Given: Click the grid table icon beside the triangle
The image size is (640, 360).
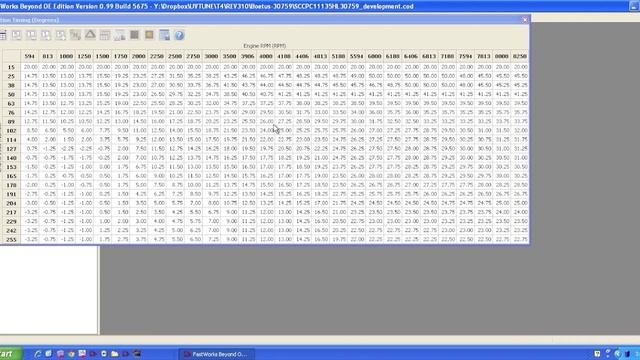Looking at the screenshot, I should pos(105,35).
